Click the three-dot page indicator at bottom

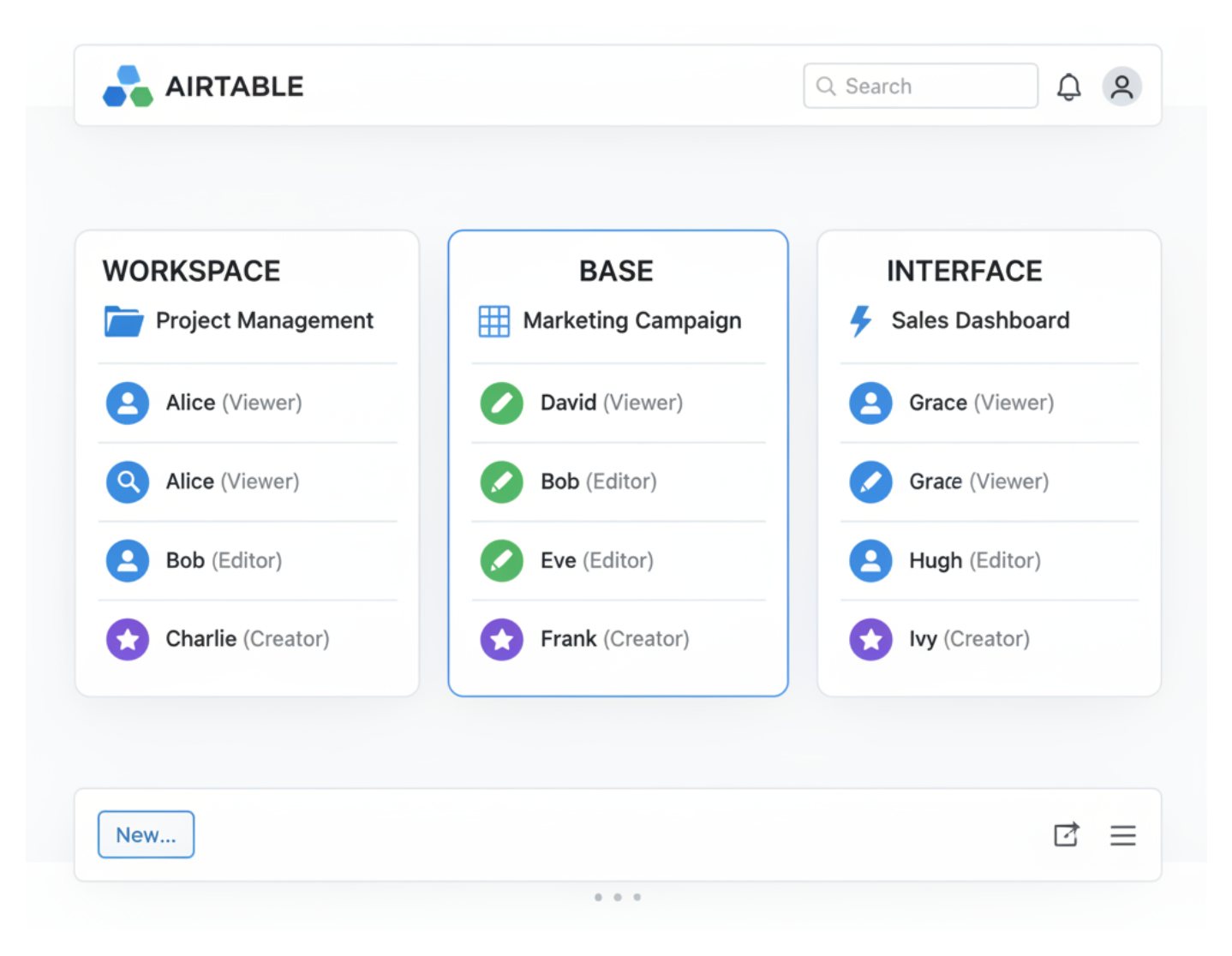[x=617, y=897]
